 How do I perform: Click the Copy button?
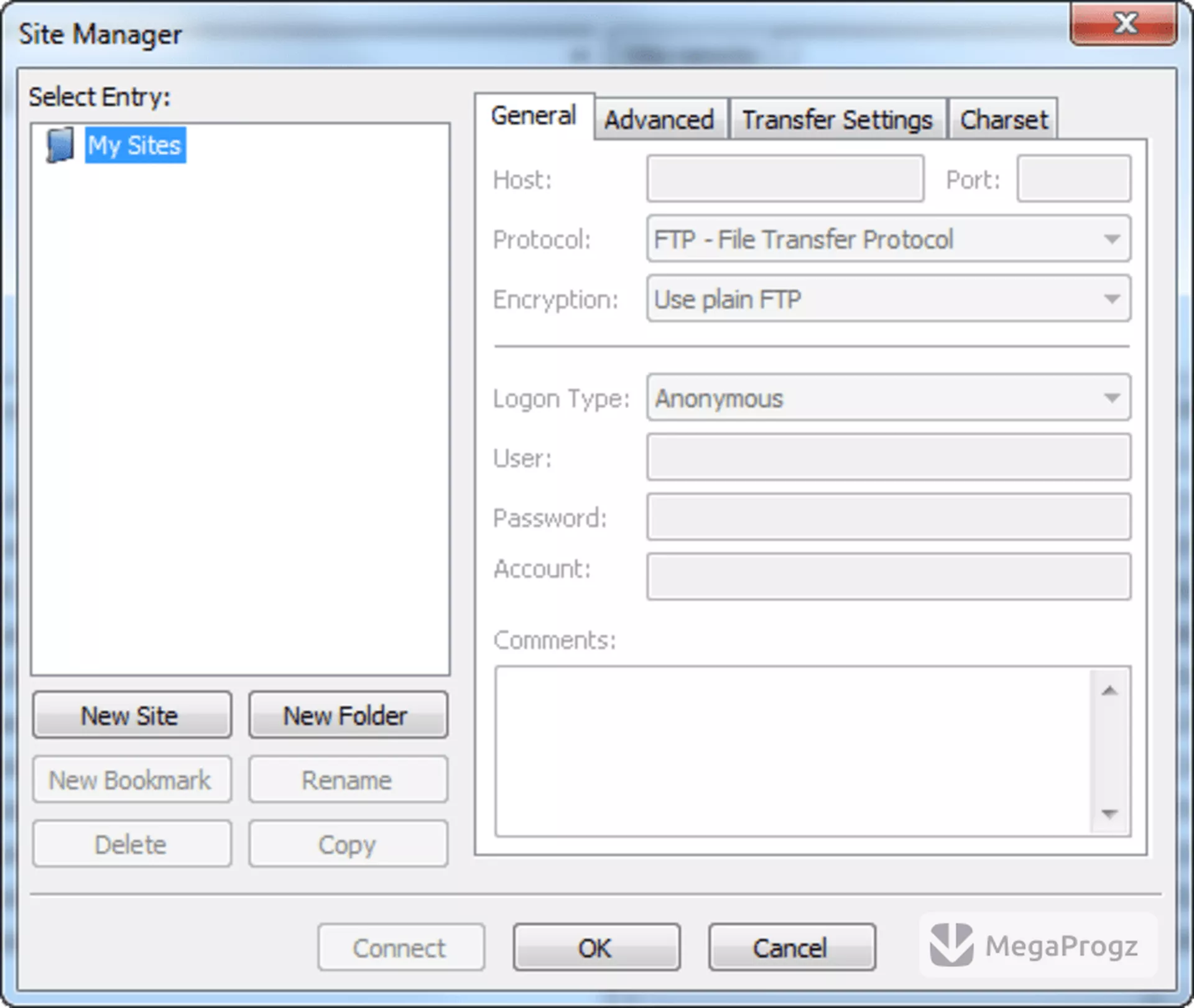click(348, 844)
